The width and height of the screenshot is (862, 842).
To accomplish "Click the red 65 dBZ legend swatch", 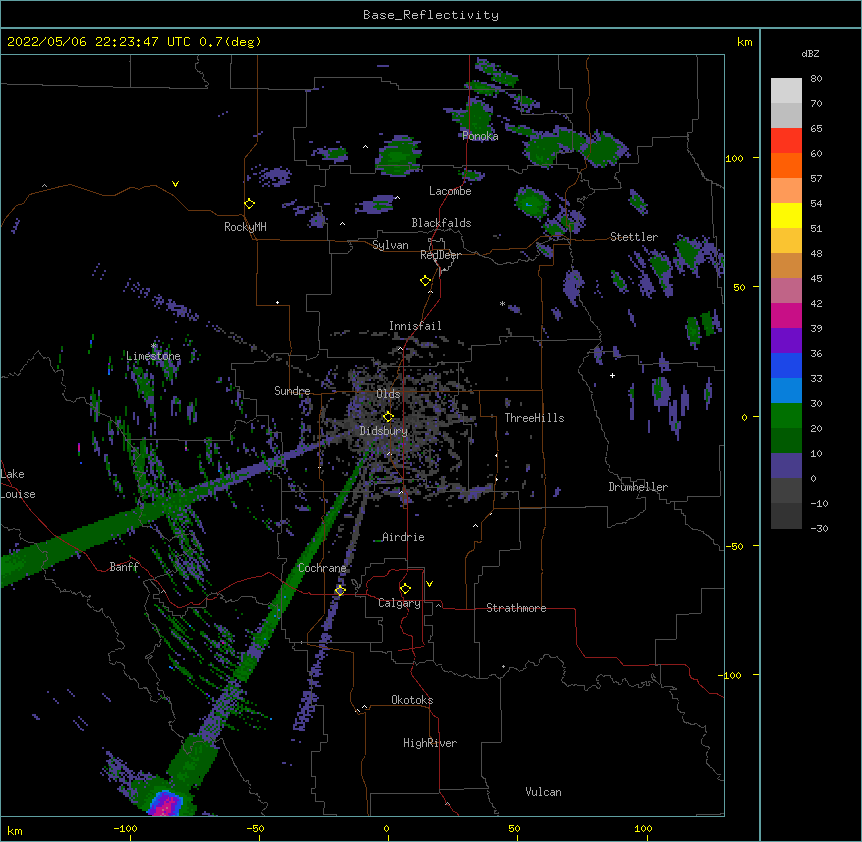I will click(786, 140).
